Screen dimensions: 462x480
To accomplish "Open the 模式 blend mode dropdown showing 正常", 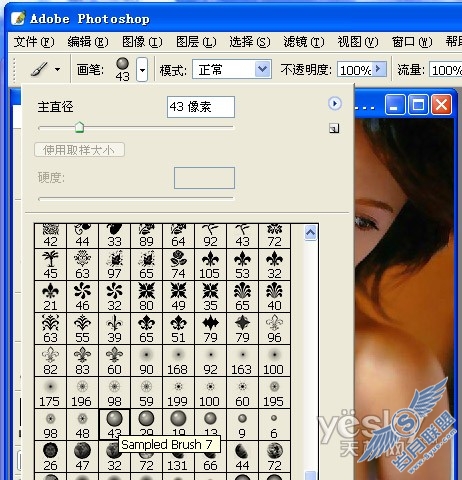I will click(x=232, y=69).
